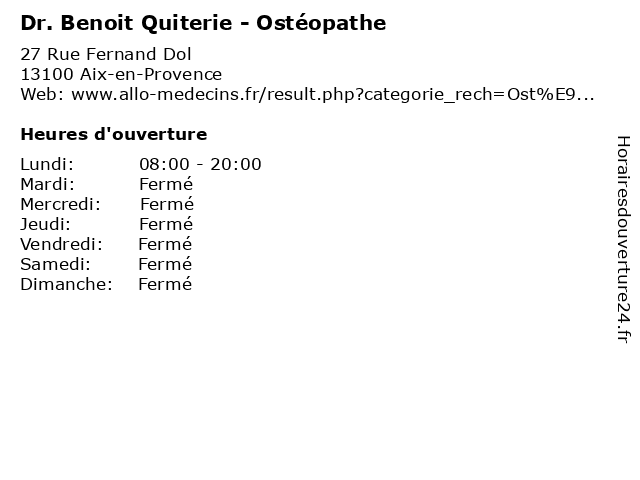Screen dimensions: 640x480
Task: Select the Vendredi day label
Action: pos(60,244)
